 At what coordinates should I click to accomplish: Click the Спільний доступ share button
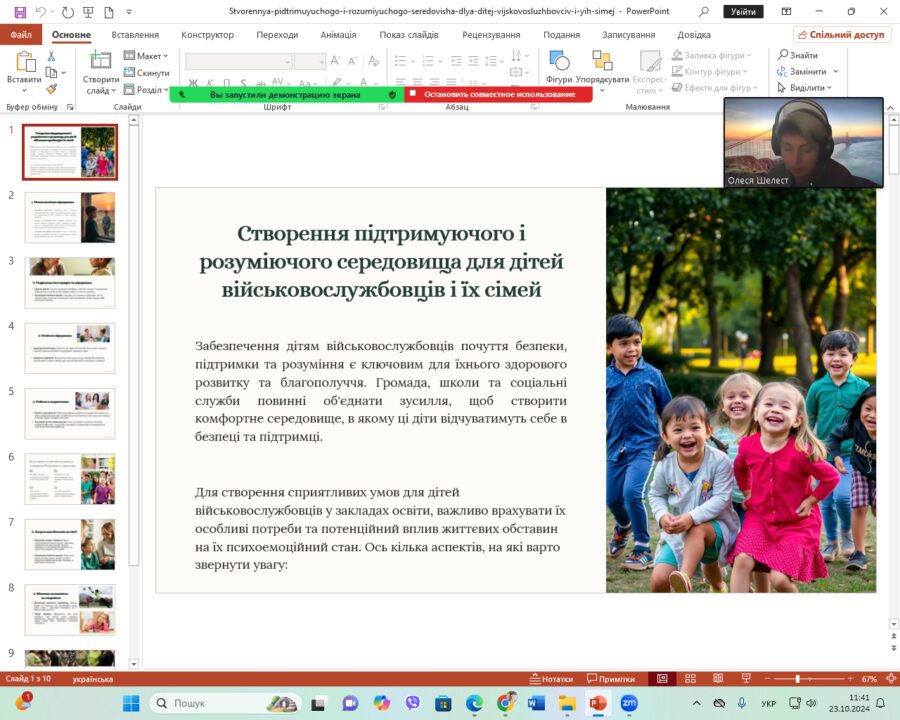coord(841,34)
